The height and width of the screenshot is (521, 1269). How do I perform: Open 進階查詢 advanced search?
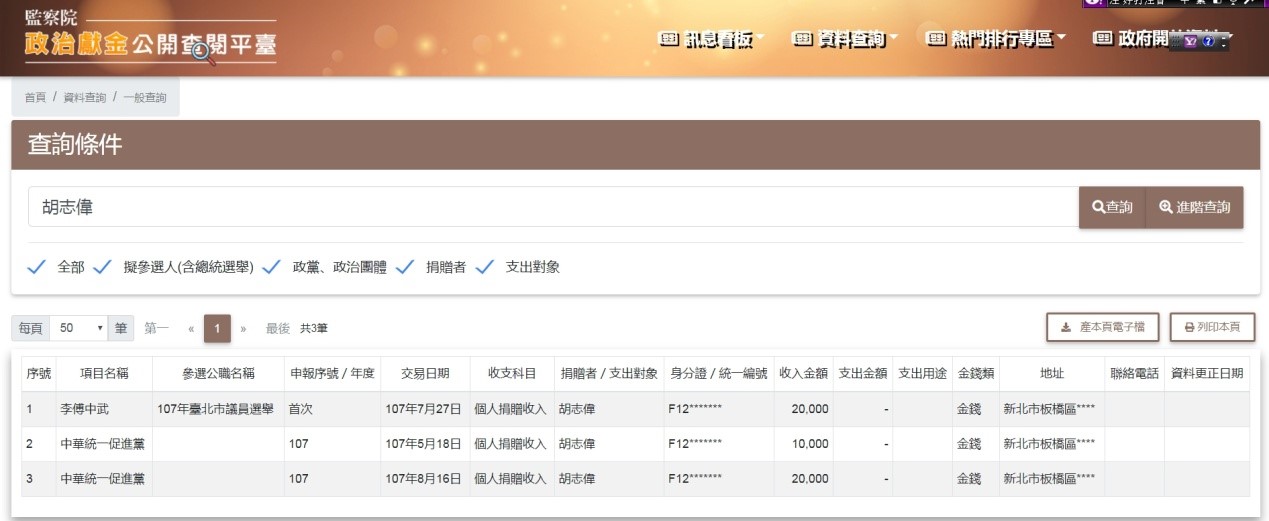[x=1194, y=207]
